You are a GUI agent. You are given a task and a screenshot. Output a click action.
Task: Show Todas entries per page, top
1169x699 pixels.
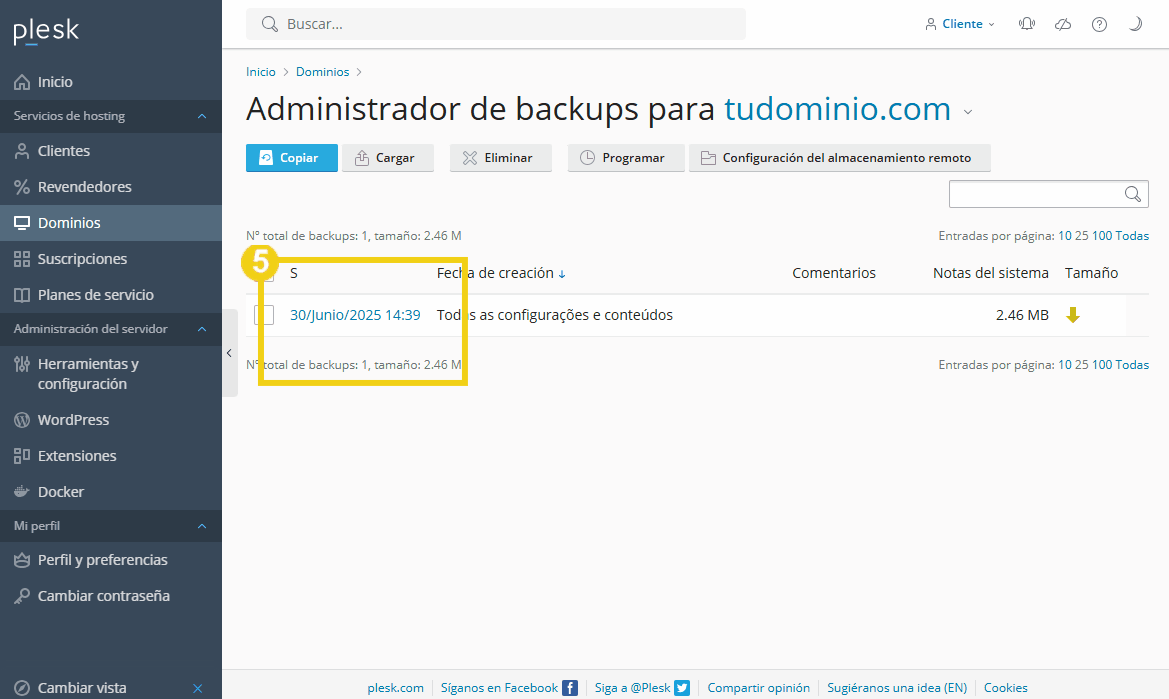[1132, 235]
